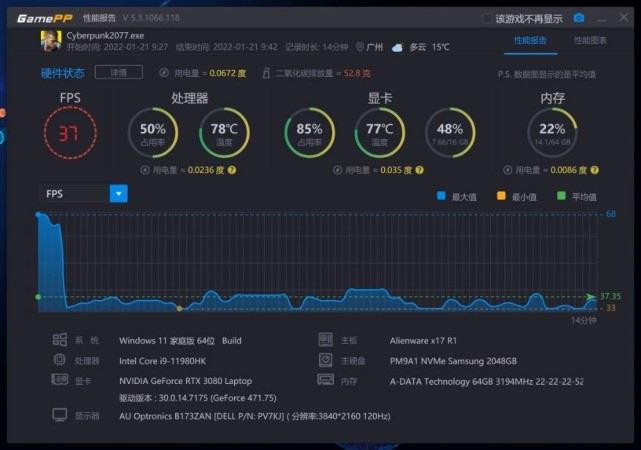Viewport: 641px width, 450px height.
Task: Click the processor chip icon in specs
Action: (x=60, y=360)
